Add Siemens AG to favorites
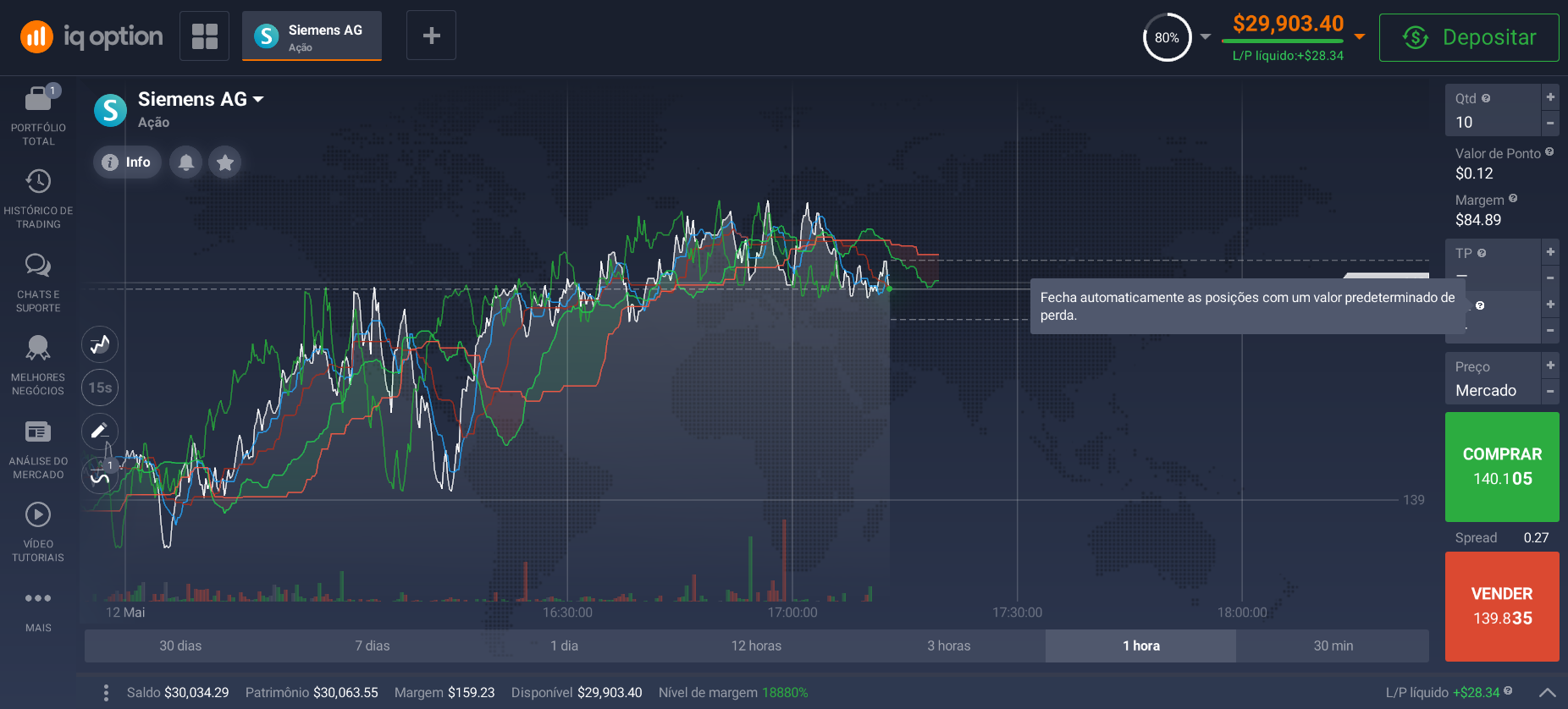The height and width of the screenshot is (709, 1568). point(225,162)
